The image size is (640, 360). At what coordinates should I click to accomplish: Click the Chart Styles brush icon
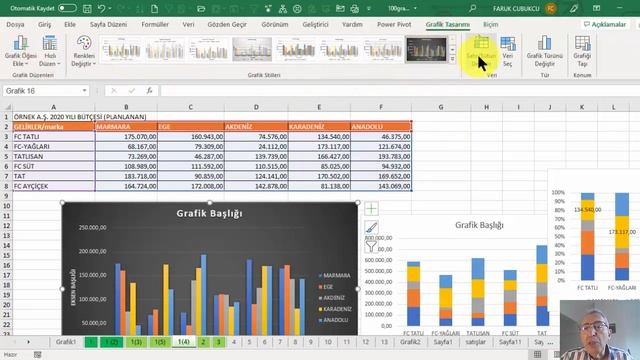pyautogui.click(x=371, y=227)
